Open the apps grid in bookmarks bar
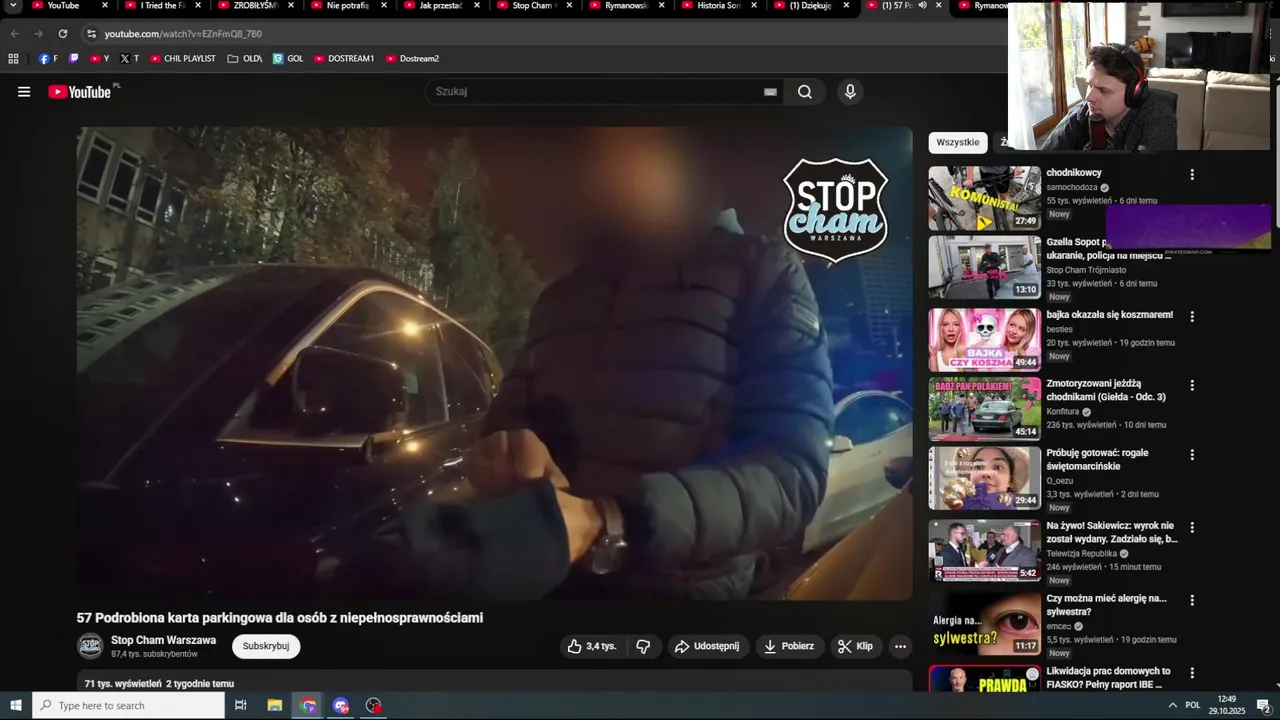This screenshot has width=1280, height=720. pos(14,59)
